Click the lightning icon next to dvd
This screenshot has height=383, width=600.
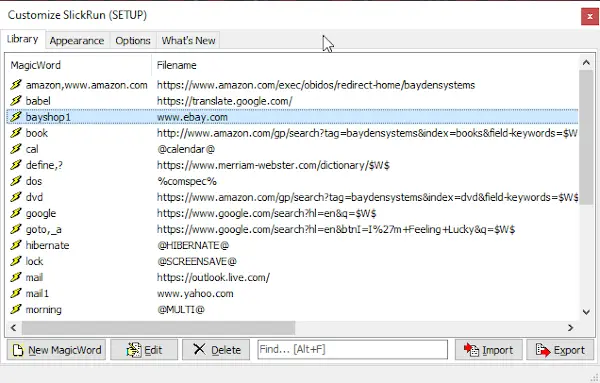pyautogui.click(x=16, y=197)
